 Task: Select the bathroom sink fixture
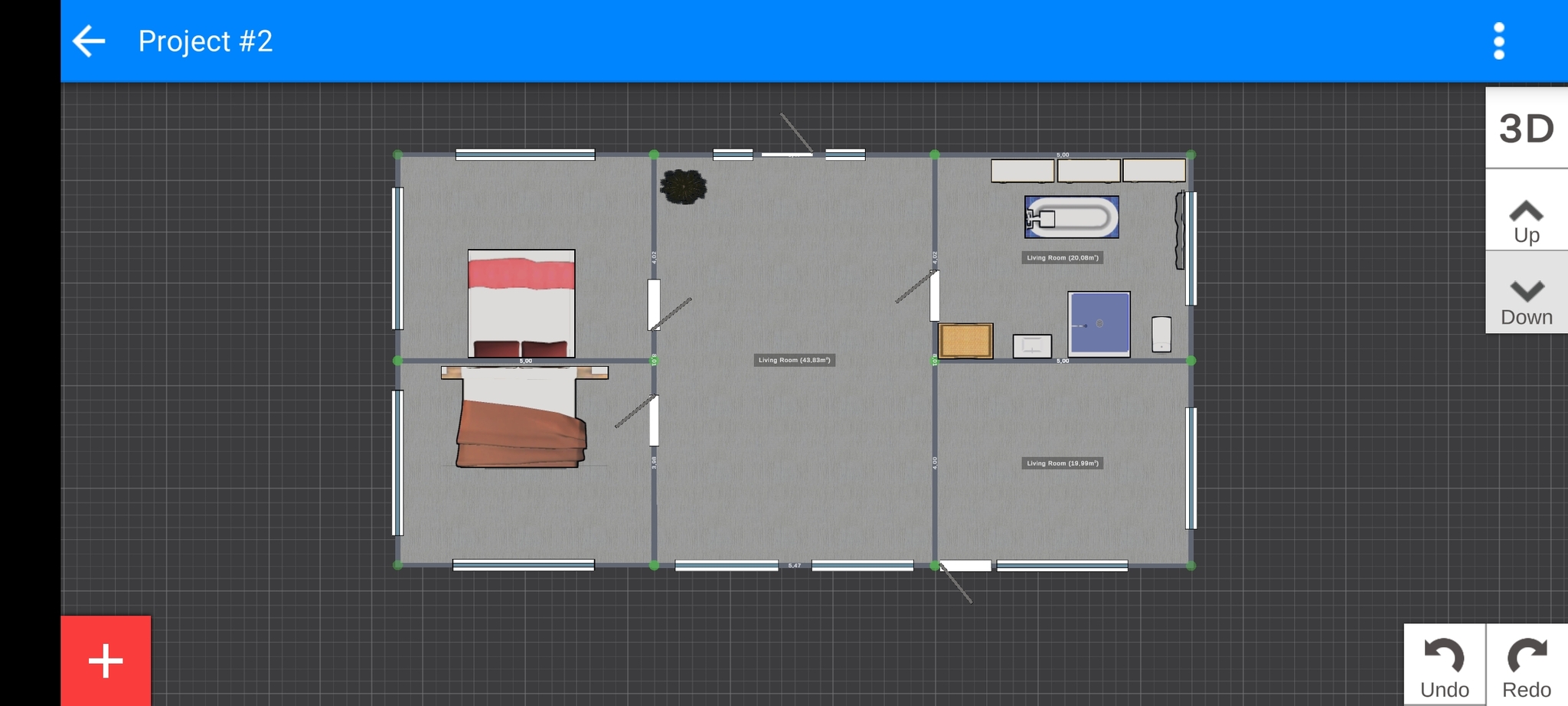[x=1031, y=346]
